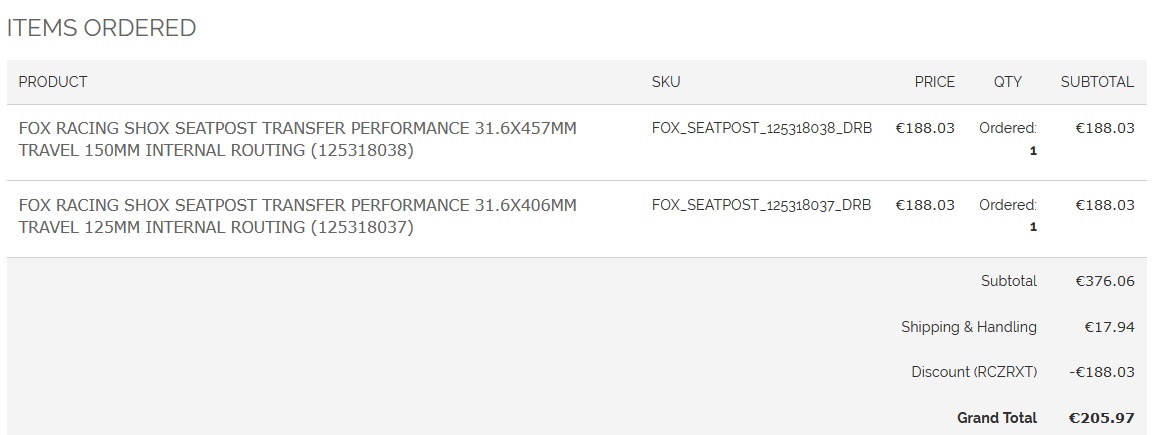Click the €17.94 shipping amount
Screen dimensions: 1155x435
click(x=1109, y=327)
